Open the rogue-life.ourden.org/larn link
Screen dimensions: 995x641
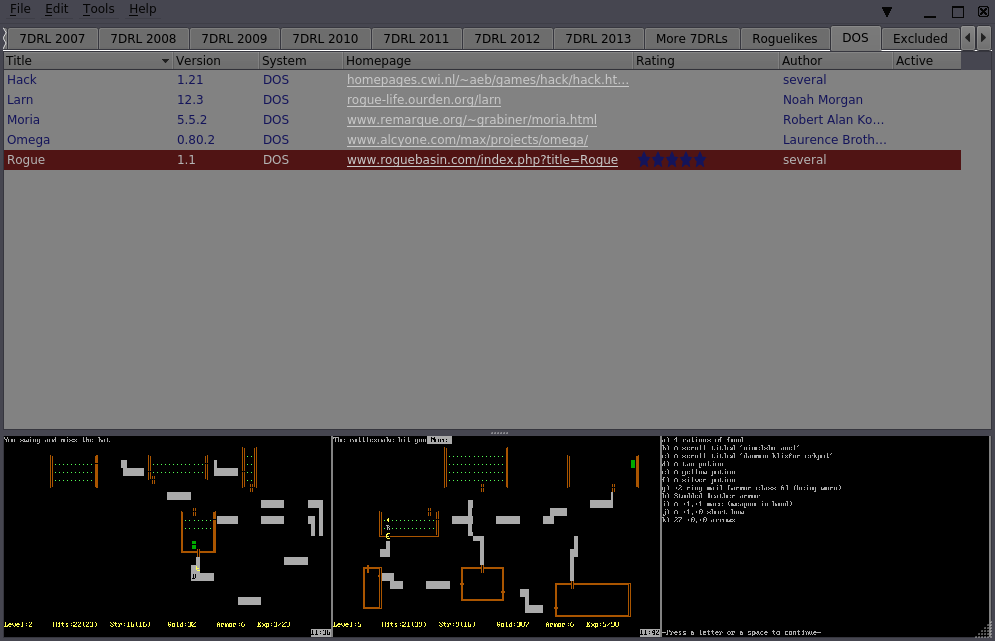tap(423, 100)
